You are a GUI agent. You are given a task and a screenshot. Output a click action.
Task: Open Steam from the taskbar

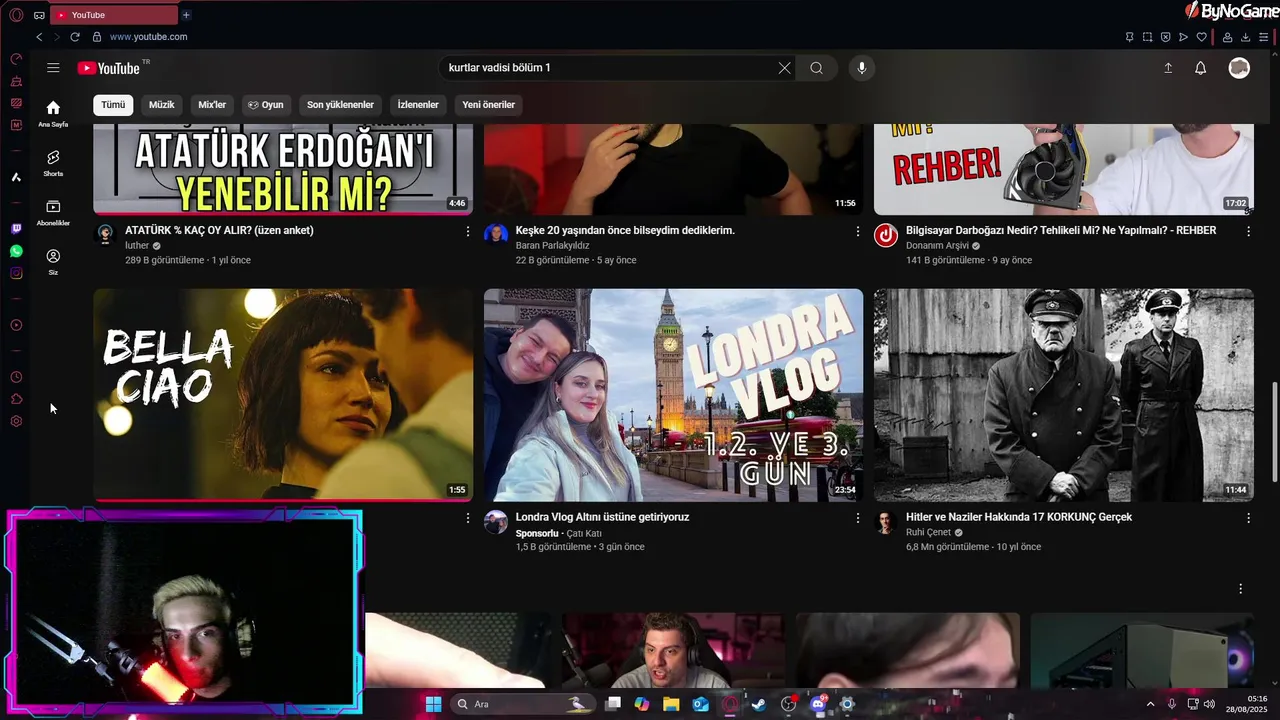coord(759,704)
